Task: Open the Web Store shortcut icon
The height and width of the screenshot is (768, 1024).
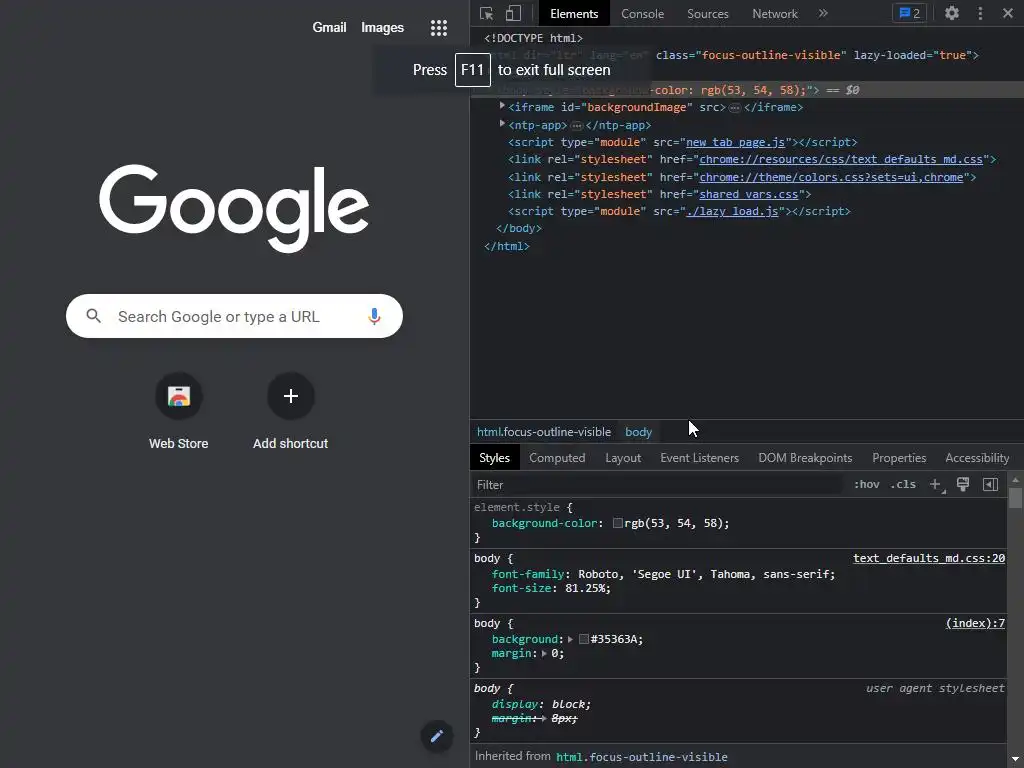Action: pyautogui.click(x=178, y=396)
